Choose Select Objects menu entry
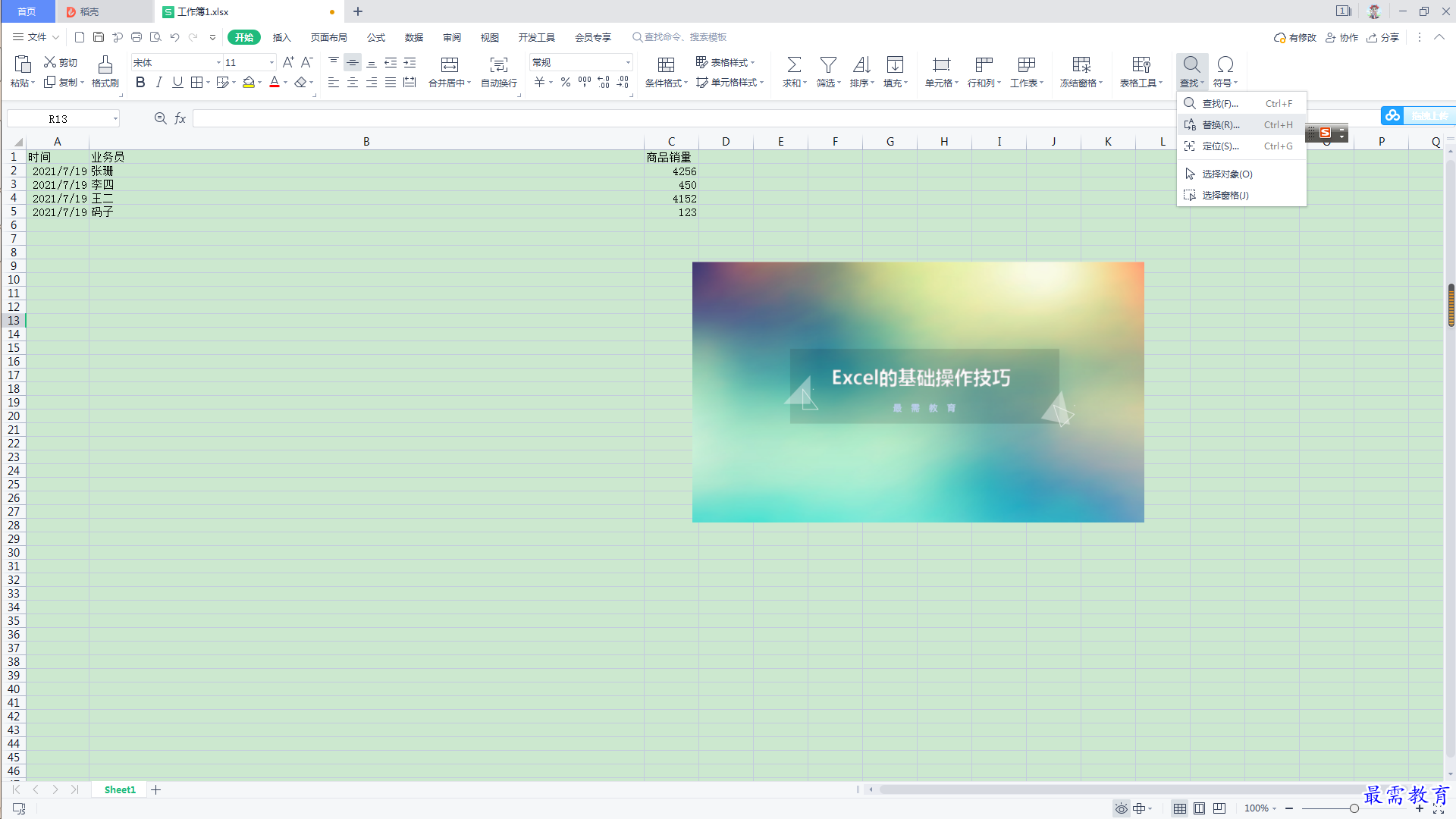The image size is (1456, 819). point(1241,174)
